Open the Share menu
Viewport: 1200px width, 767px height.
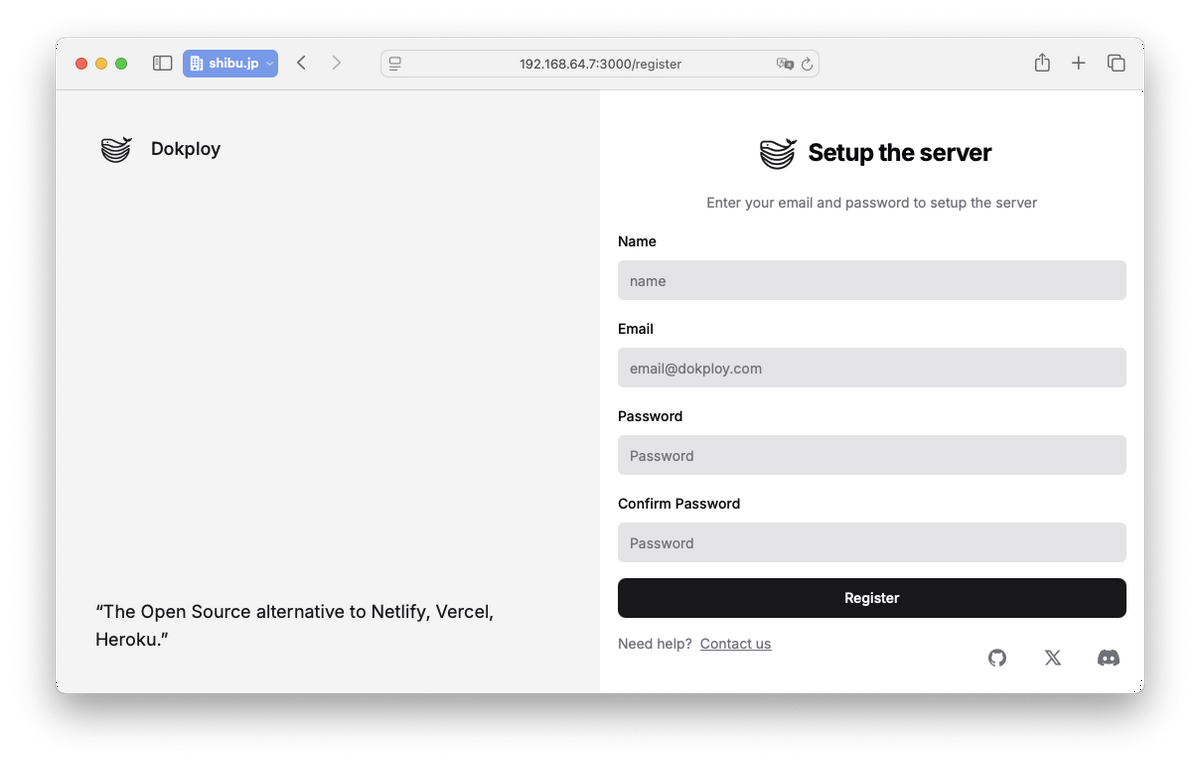coord(1042,63)
